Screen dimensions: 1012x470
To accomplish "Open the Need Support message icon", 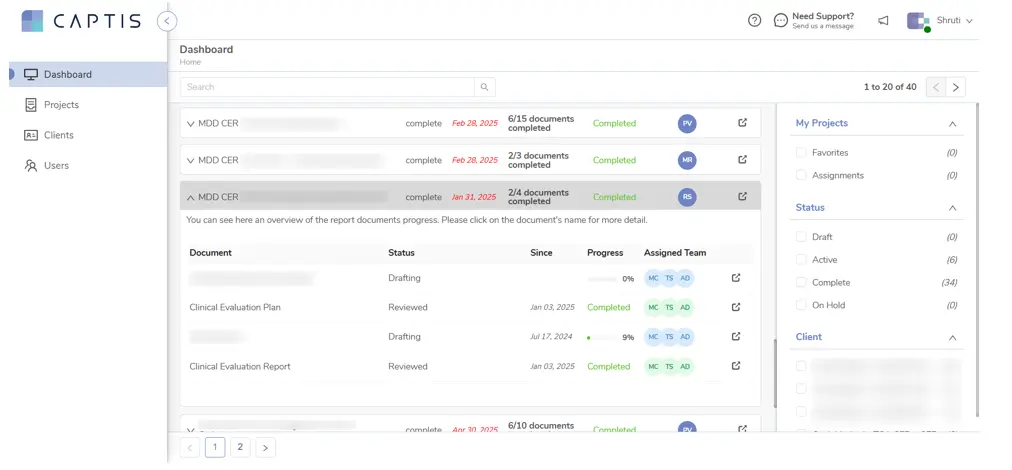I will [780, 20].
